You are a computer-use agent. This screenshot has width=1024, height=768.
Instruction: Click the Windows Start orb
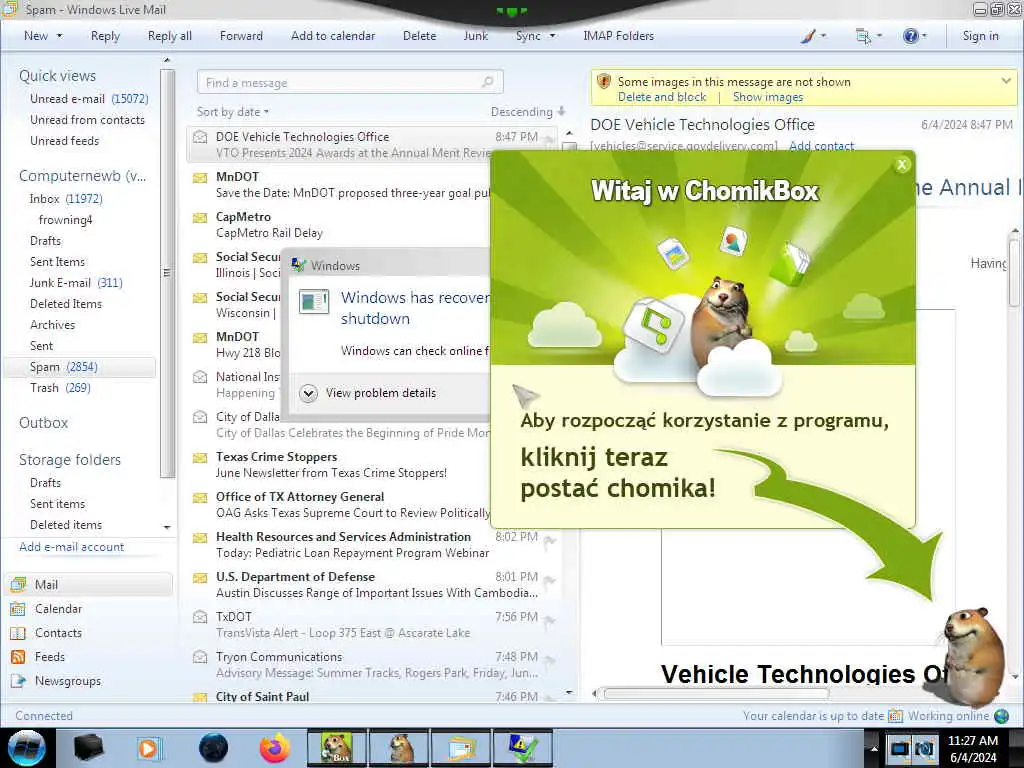(26, 748)
